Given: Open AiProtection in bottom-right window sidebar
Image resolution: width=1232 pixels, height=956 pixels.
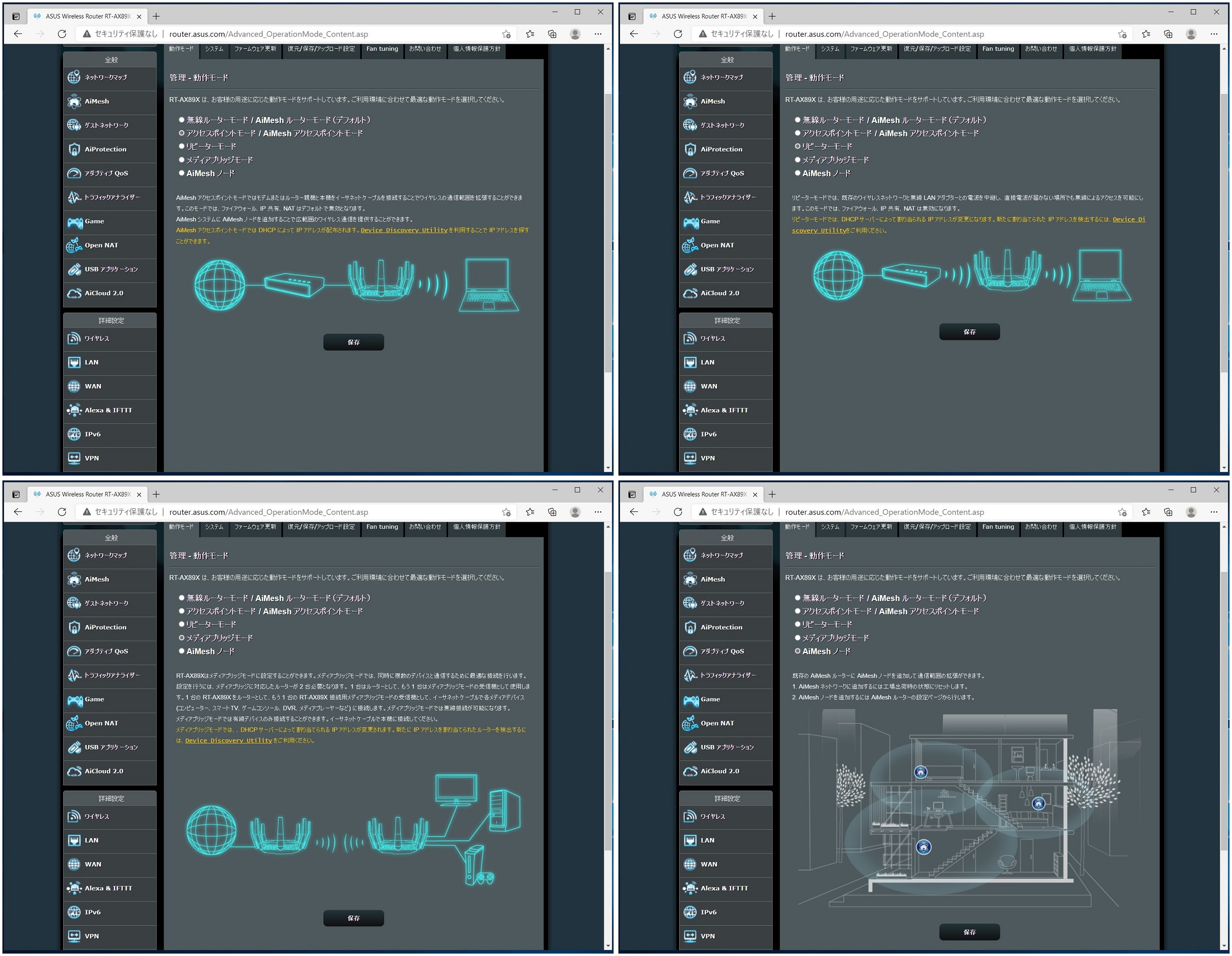Looking at the screenshot, I should [726, 627].
